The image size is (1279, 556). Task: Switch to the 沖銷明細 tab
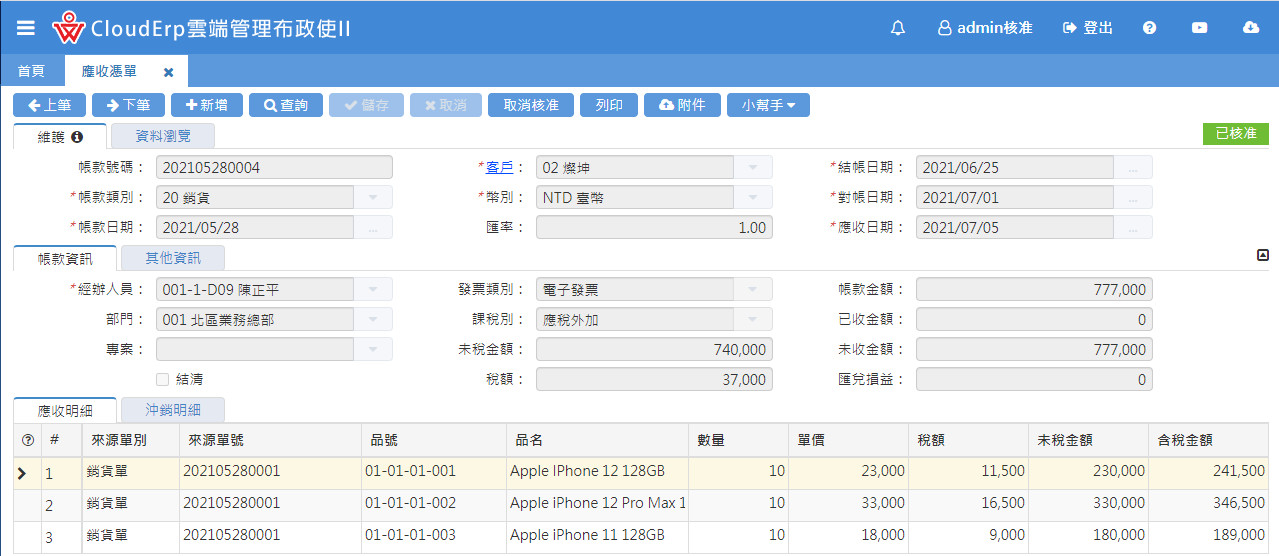(172, 410)
